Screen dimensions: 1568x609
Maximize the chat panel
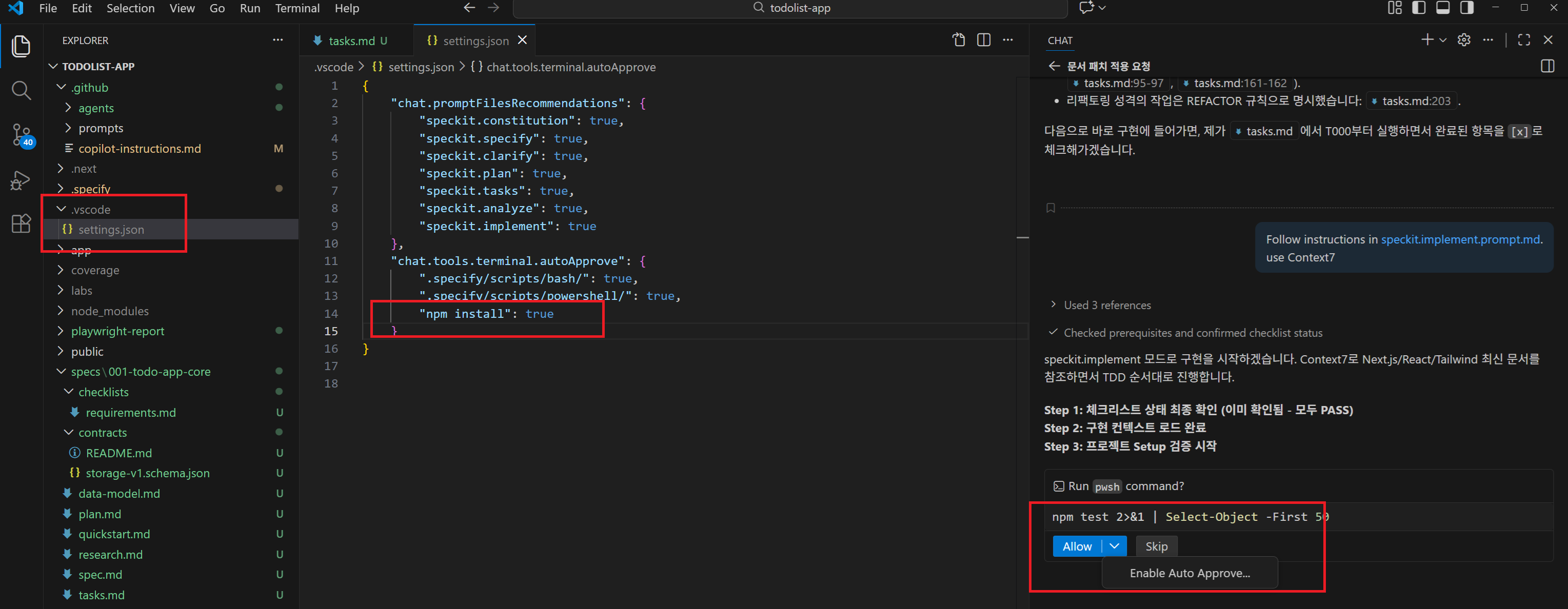(1524, 40)
